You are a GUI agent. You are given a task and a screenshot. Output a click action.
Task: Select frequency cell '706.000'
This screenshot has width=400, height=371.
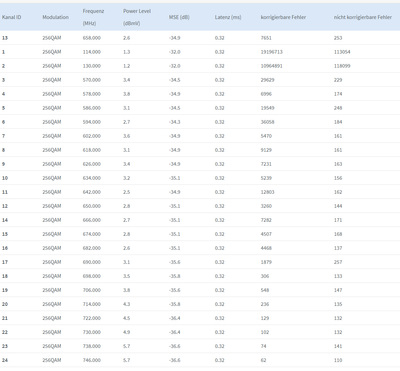[92, 290]
